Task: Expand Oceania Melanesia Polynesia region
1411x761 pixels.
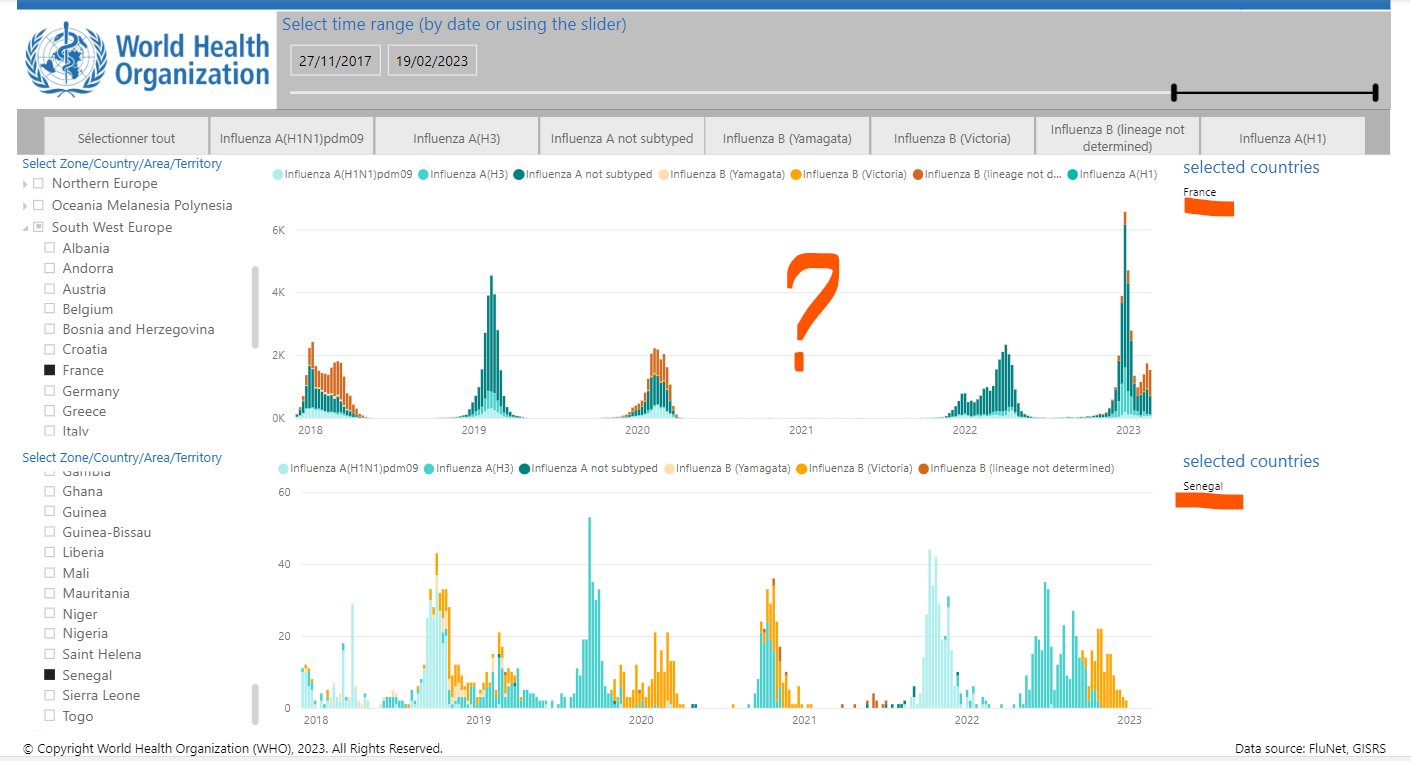Action: [25, 206]
